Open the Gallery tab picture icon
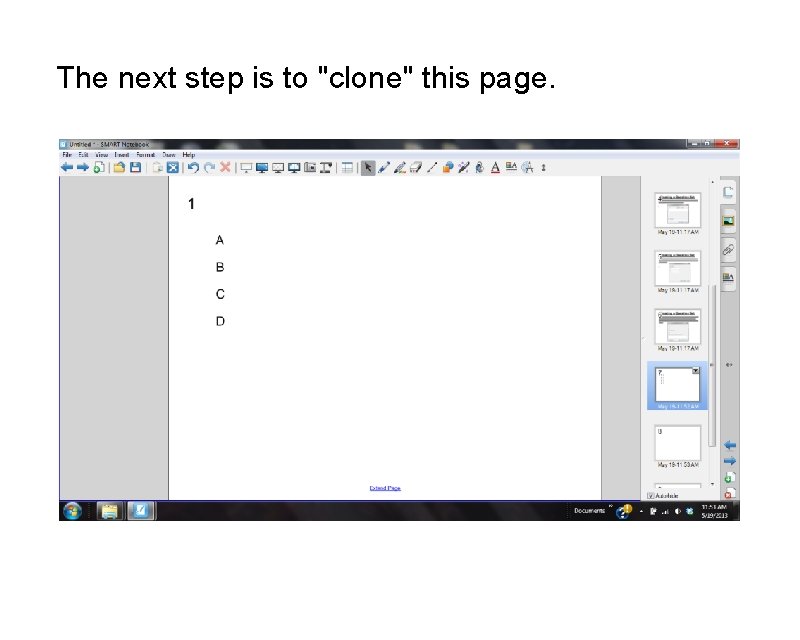 [729, 218]
